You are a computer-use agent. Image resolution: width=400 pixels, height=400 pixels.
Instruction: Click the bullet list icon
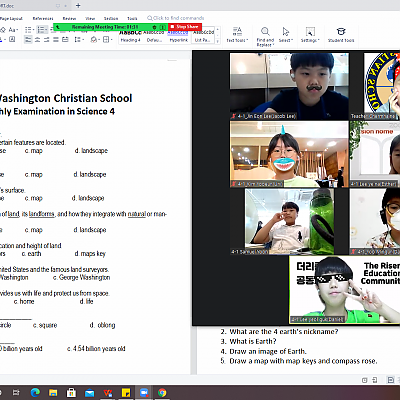(28, 30)
